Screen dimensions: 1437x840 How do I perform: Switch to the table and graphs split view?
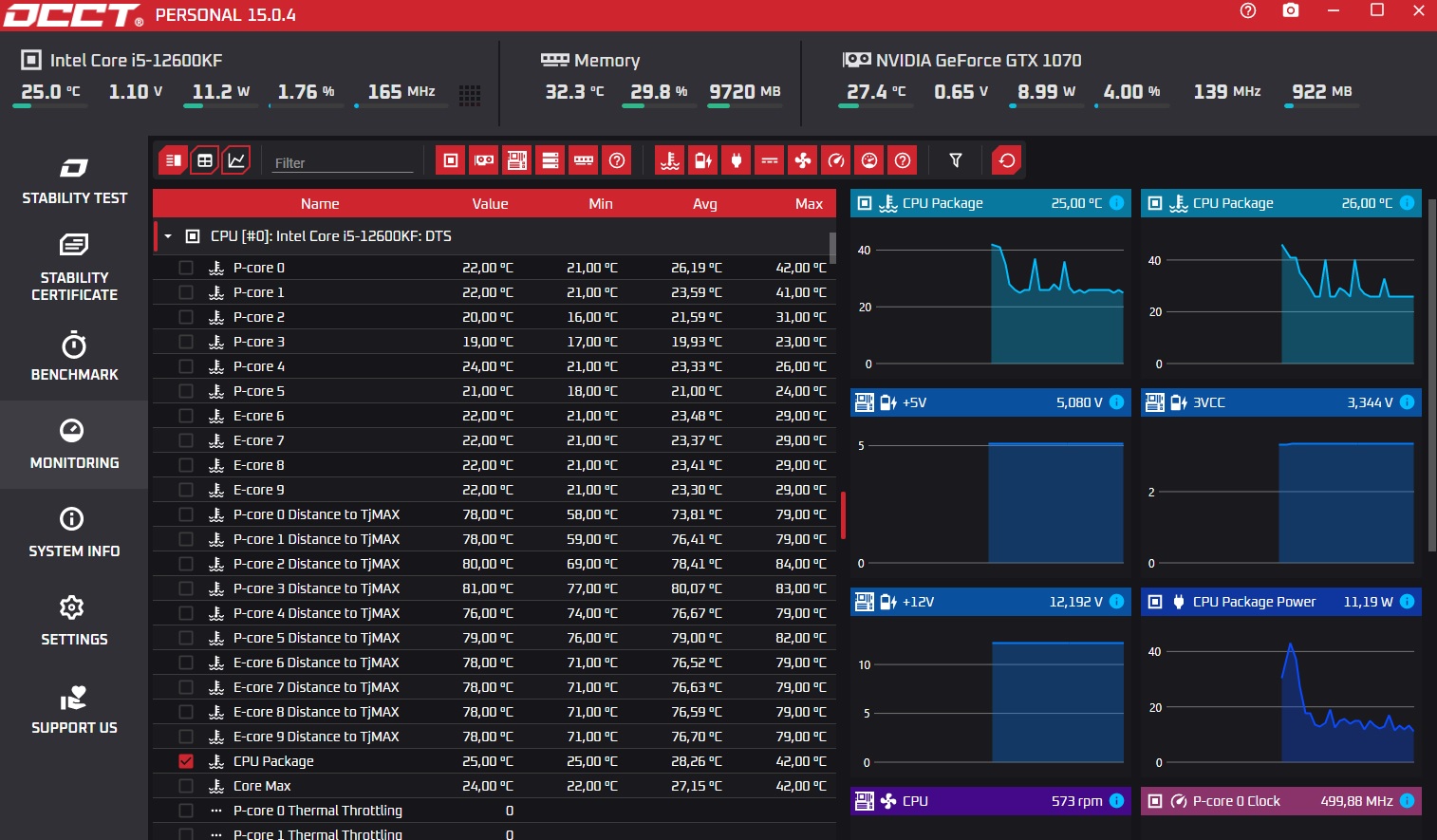coord(173,160)
